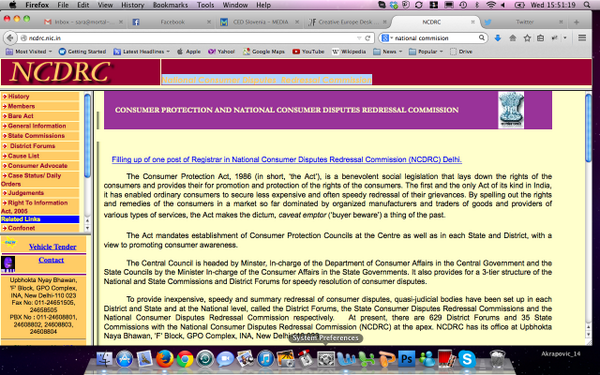
Task: Switch to the CED Slovenia MEDIA tab
Action: (260, 22)
